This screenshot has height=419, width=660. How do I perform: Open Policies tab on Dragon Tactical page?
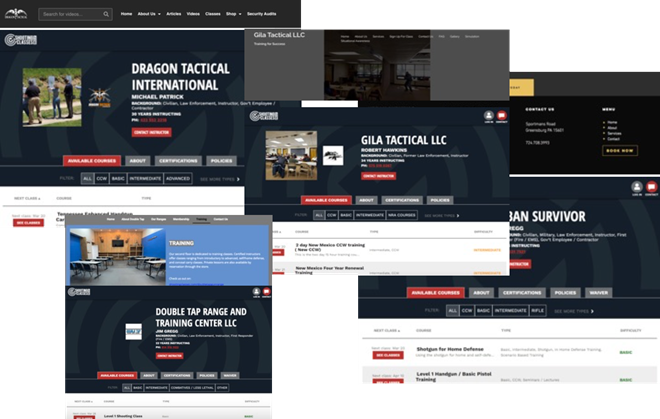(x=221, y=161)
